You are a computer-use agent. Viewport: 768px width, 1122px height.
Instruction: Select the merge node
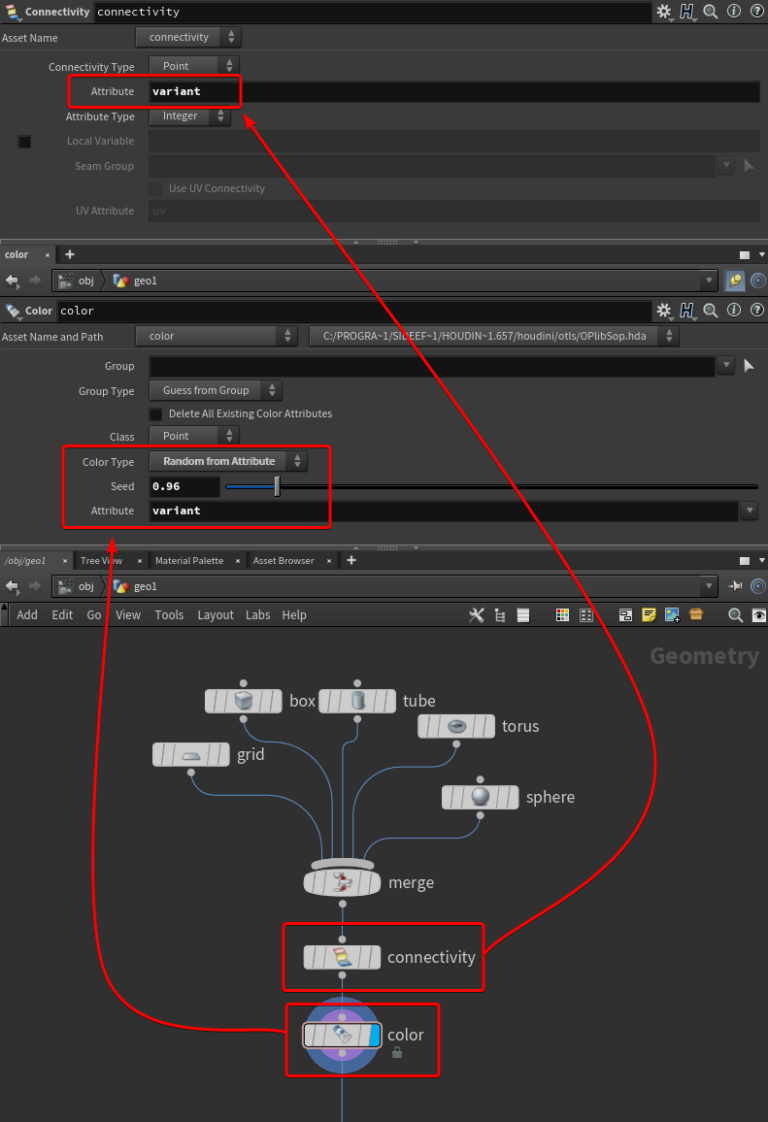tap(342, 882)
